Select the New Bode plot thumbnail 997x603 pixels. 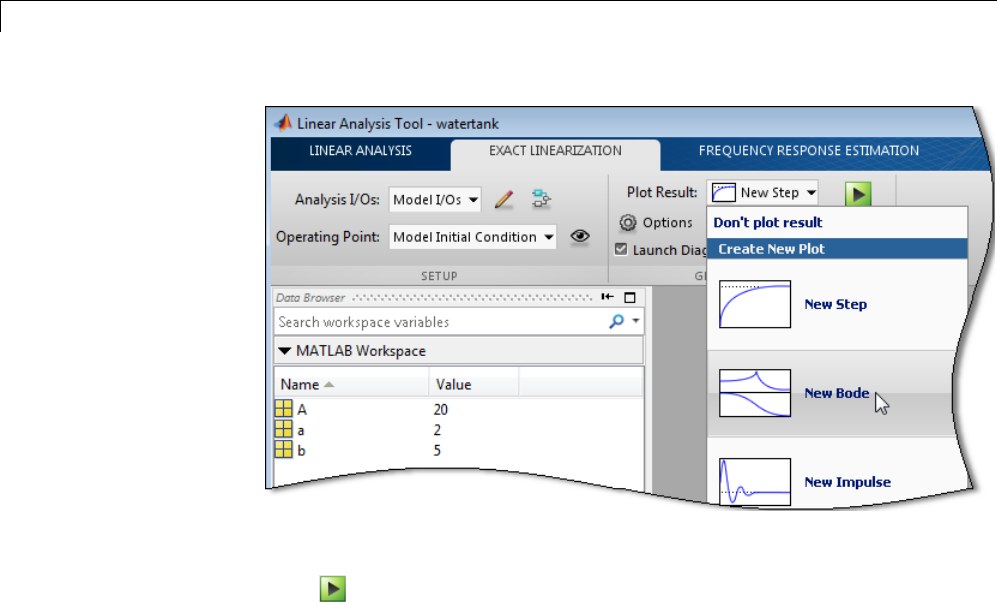click(x=755, y=393)
